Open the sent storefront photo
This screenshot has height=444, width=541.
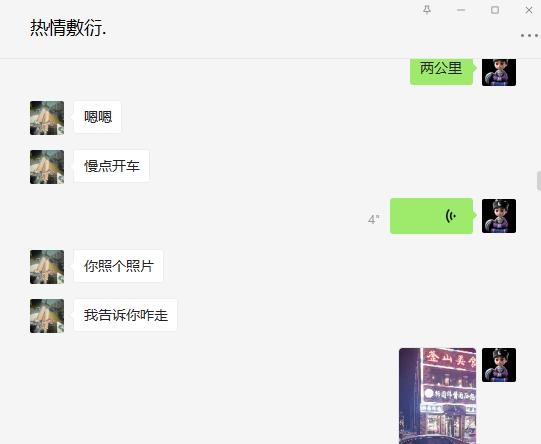(x=437, y=396)
